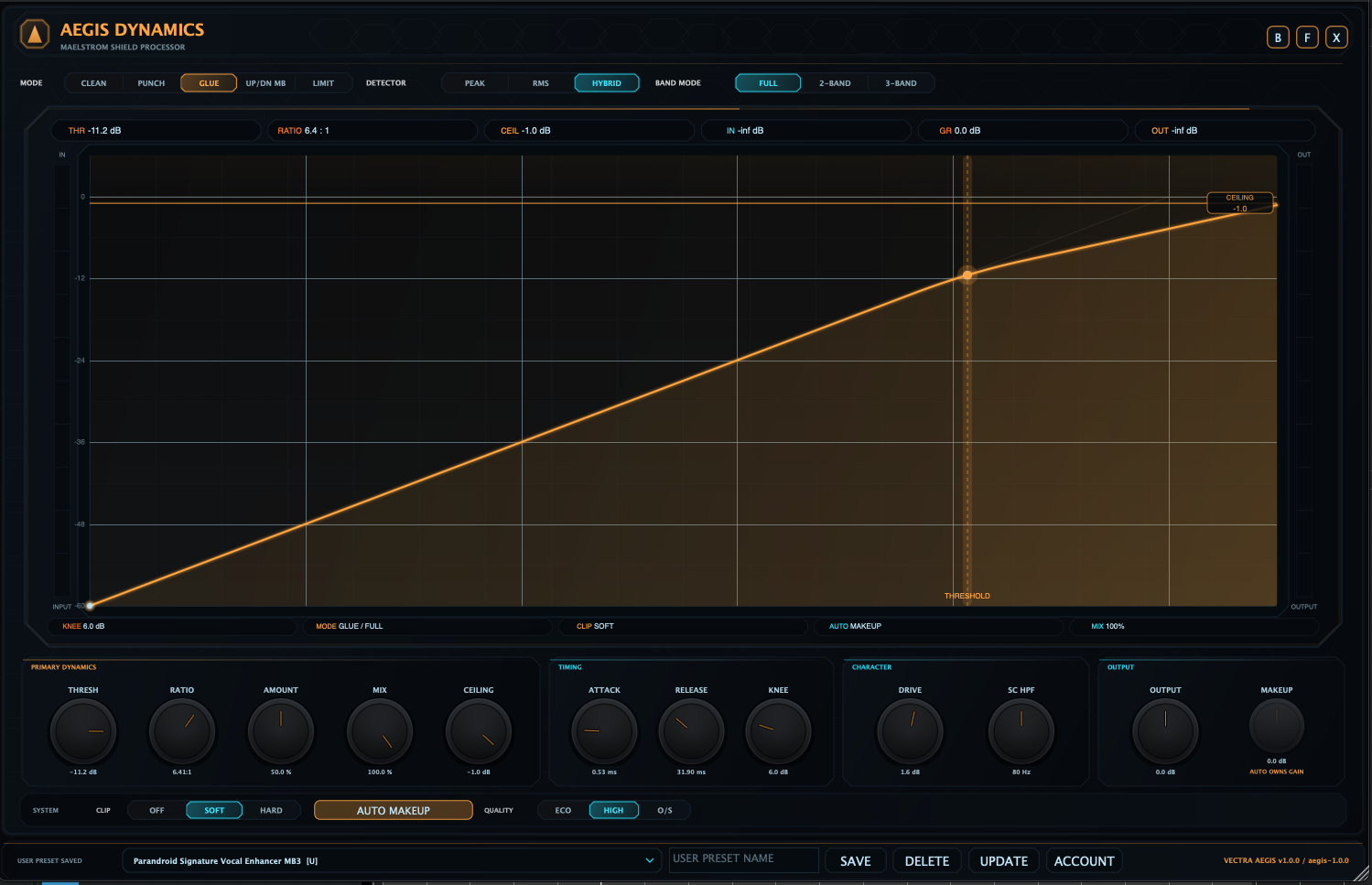Click the DELETE preset button

927,860
